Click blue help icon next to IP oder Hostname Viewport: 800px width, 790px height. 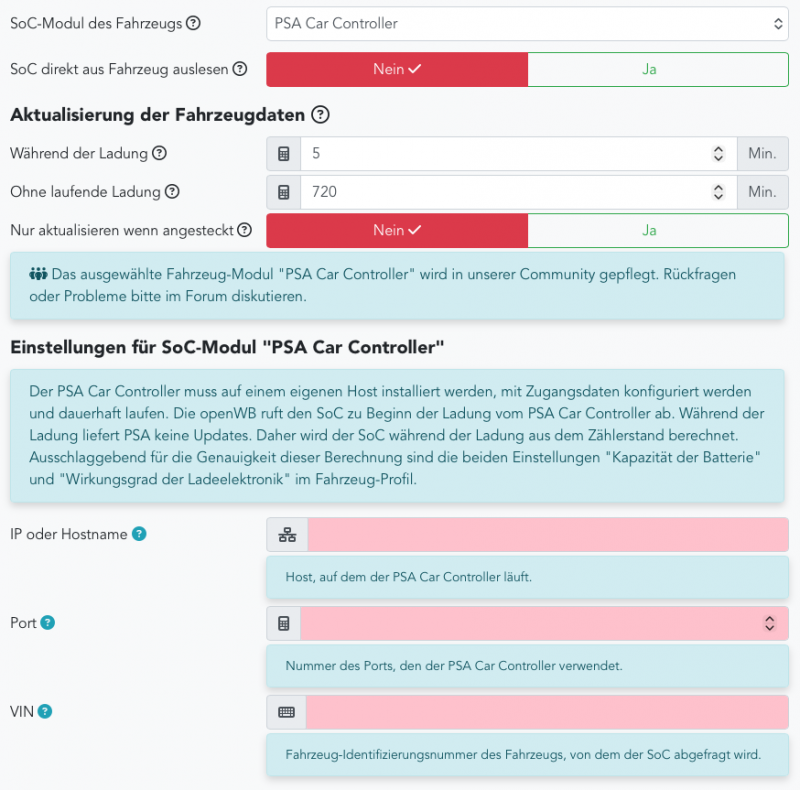coord(139,534)
